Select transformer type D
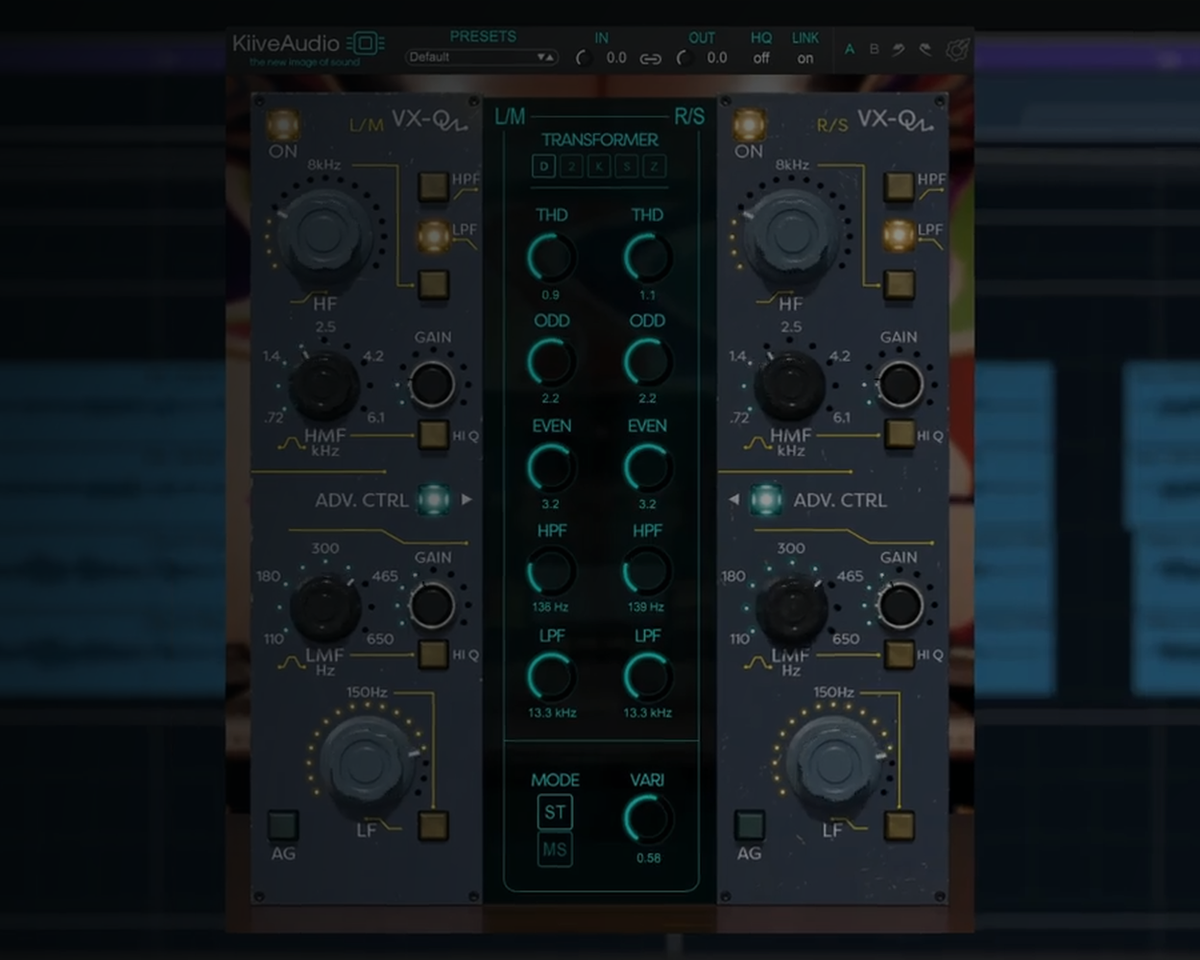1200x960 pixels. pyautogui.click(x=544, y=166)
